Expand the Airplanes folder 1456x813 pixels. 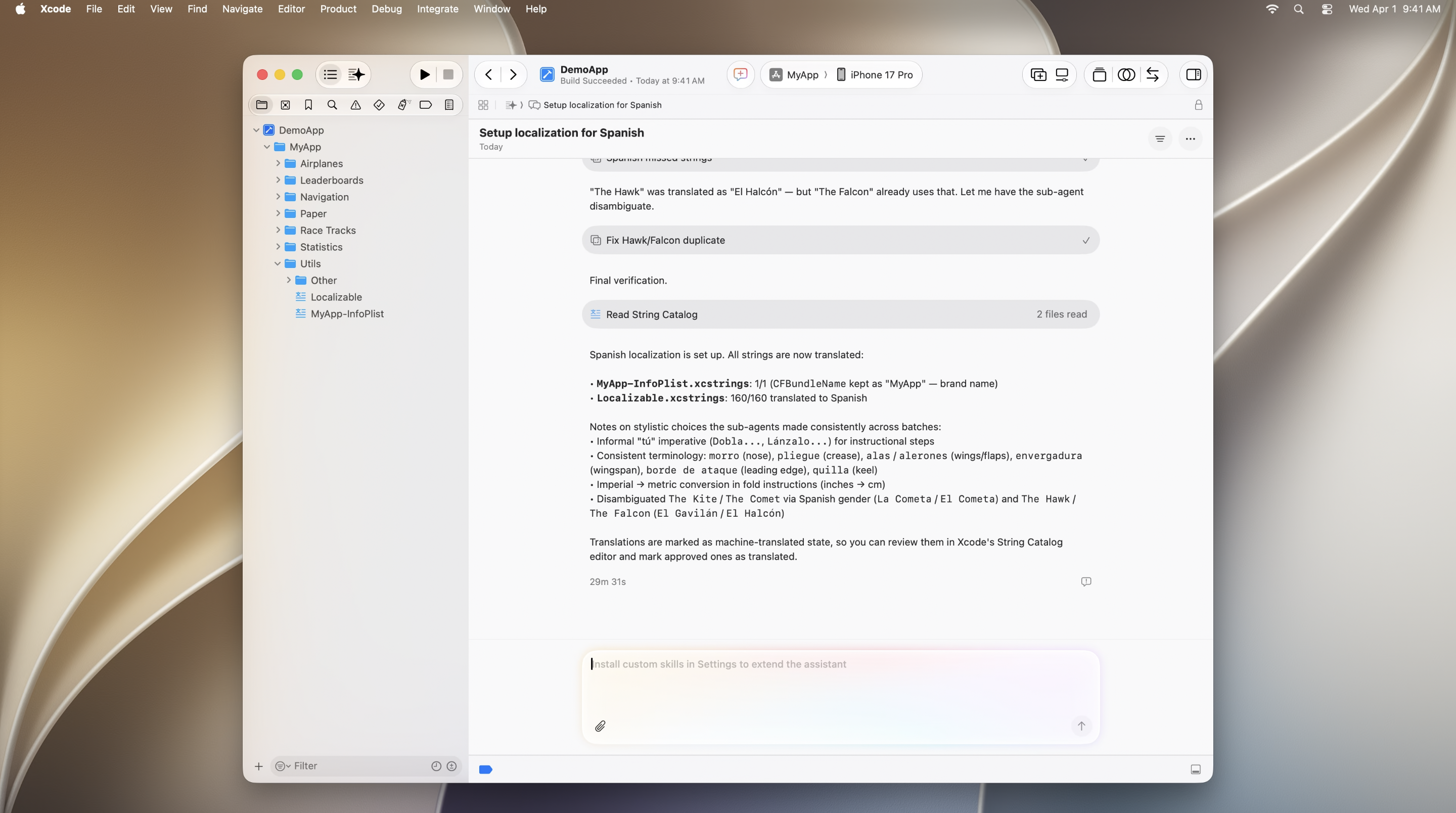point(278,163)
